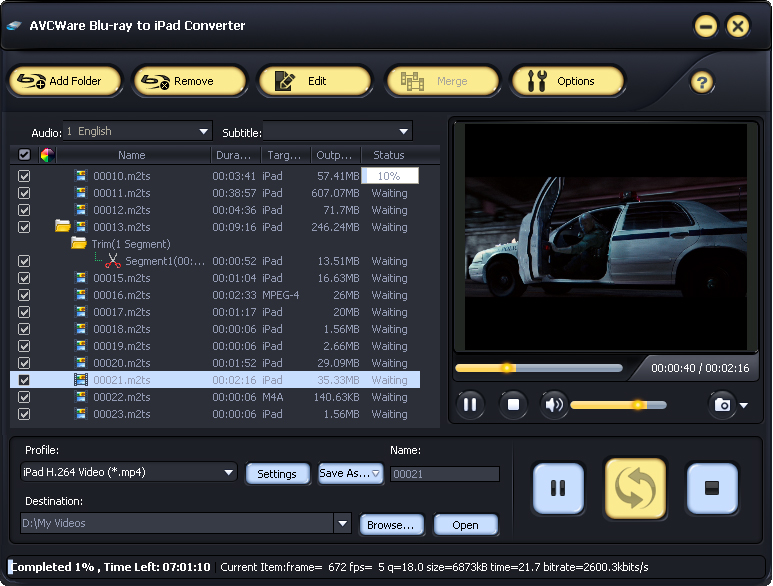Pause the conversion with the large pause button
773x586 pixels.
pos(558,488)
